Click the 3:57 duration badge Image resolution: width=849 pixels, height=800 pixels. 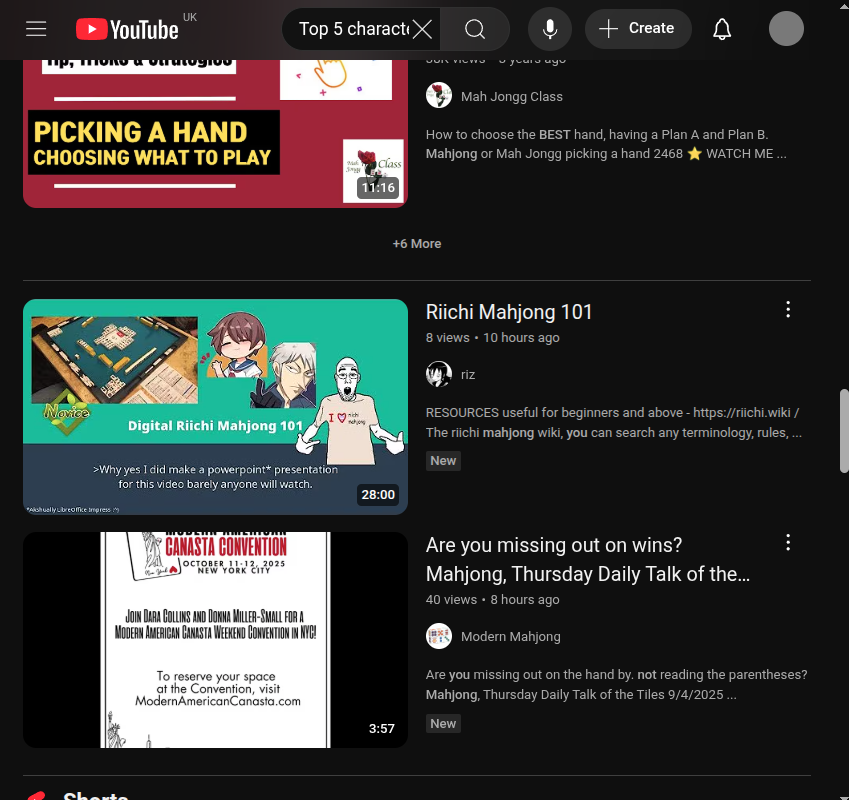click(x=382, y=729)
